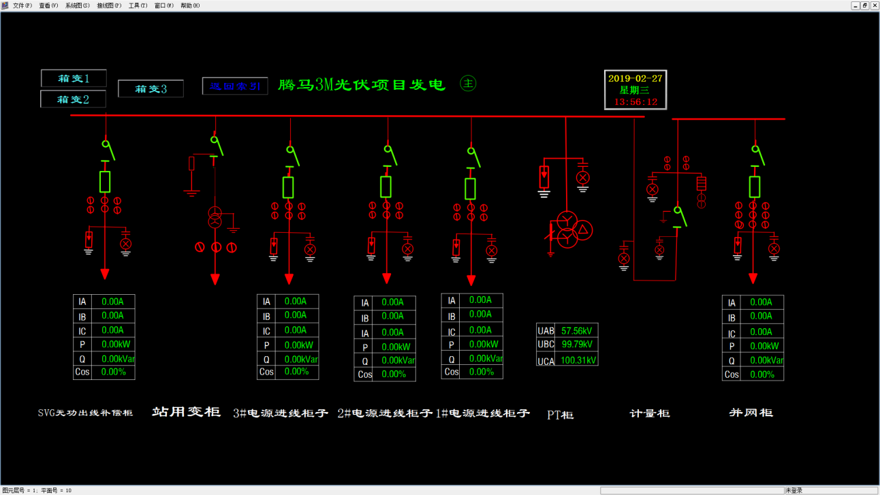Click the blue-text 返回索引 button
The image size is (880, 495).
click(x=235, y=87)
